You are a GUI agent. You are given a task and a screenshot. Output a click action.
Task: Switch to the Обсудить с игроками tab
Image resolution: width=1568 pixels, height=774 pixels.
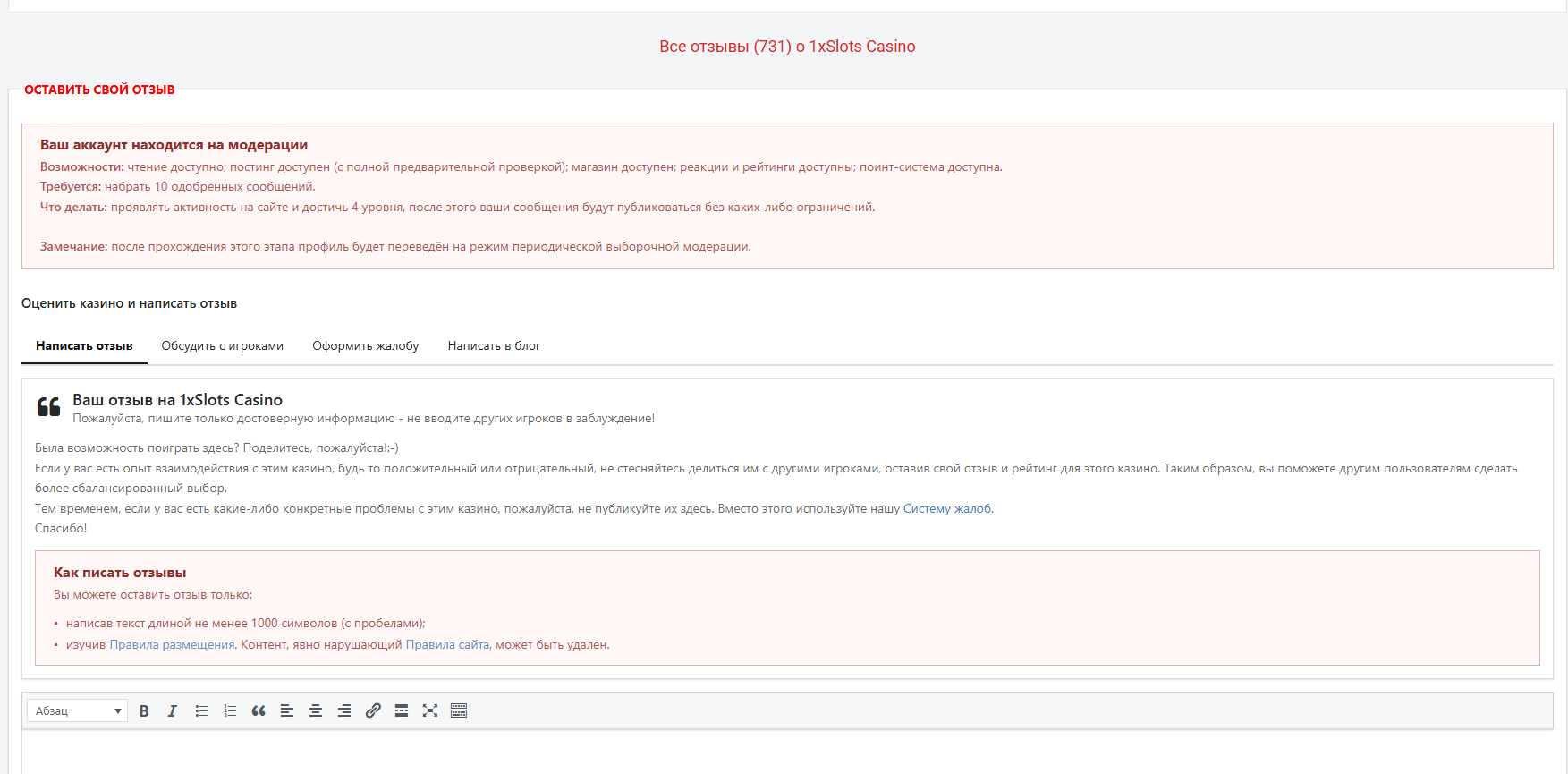coord(222,346)
